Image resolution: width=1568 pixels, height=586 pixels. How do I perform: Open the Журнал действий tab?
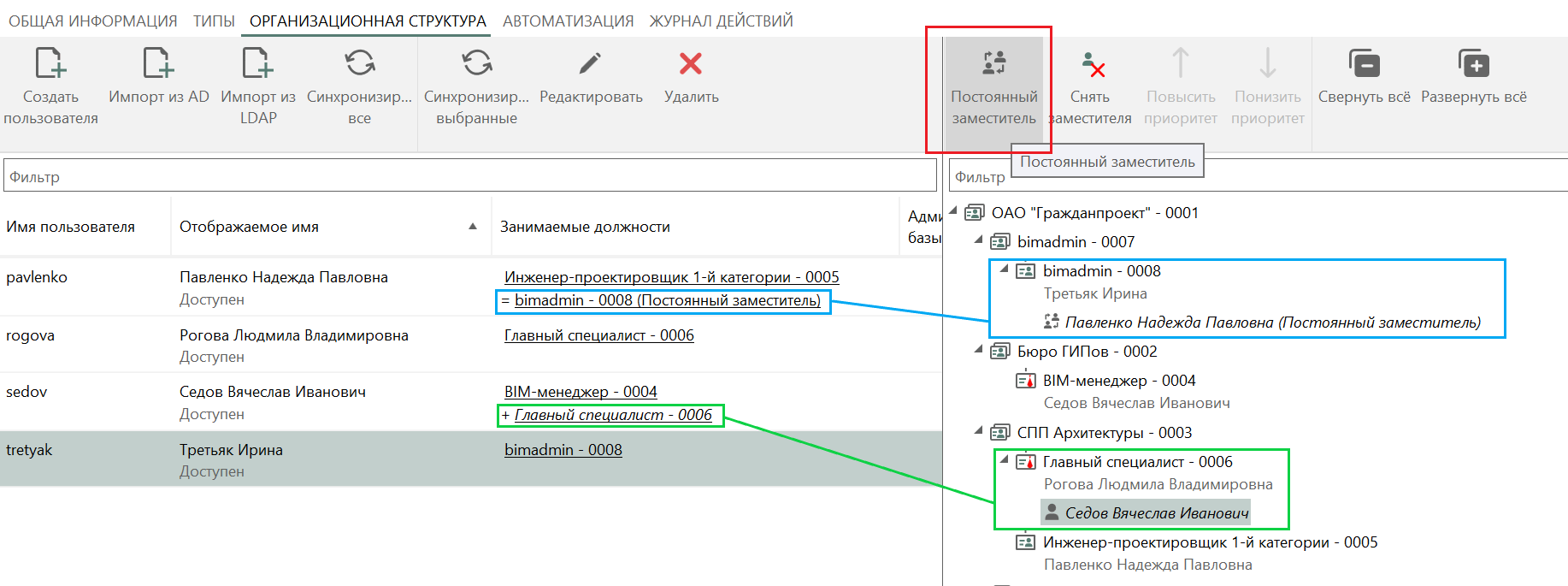tap(721, 21)
